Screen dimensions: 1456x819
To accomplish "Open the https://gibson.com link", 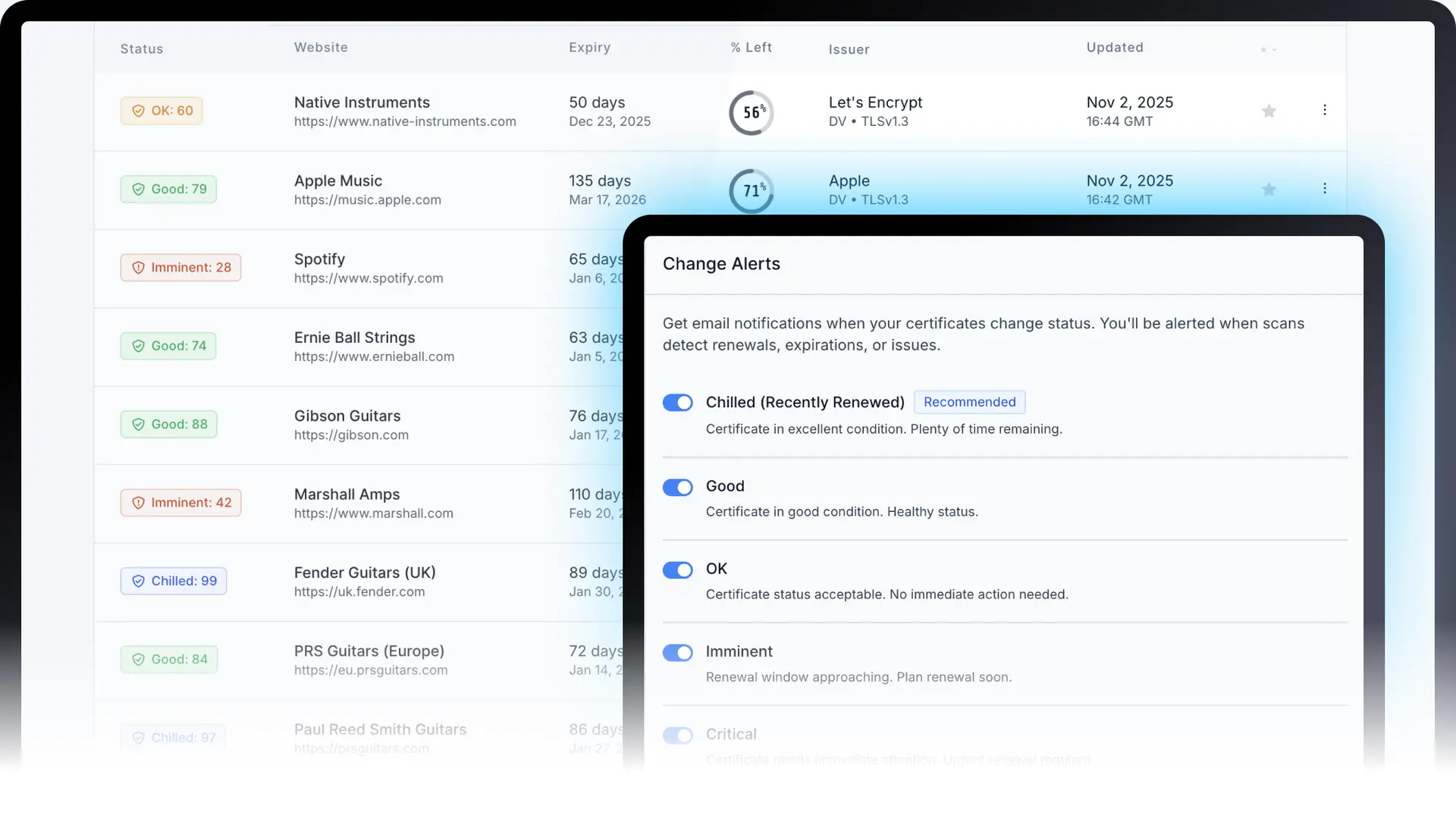I will pos(351,435).
